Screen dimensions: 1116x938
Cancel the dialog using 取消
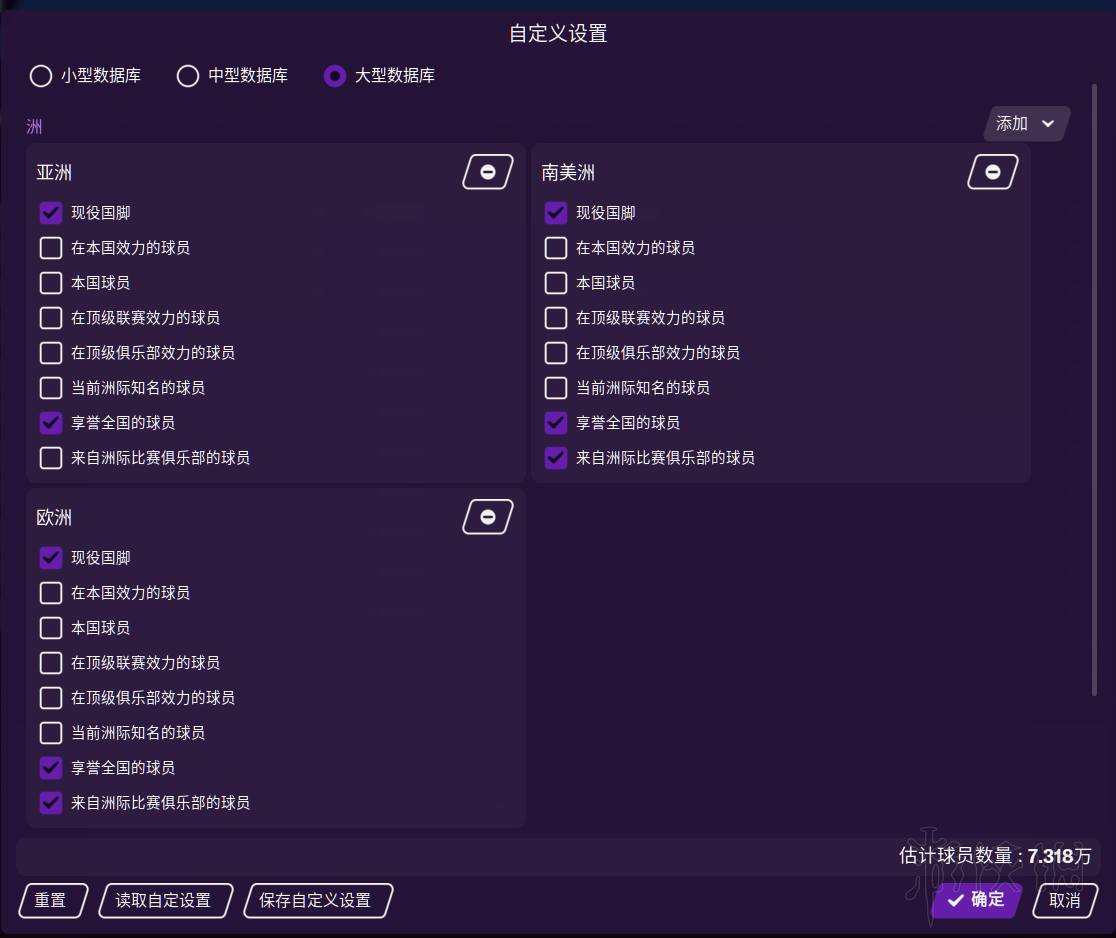(x=1065, y=900)
